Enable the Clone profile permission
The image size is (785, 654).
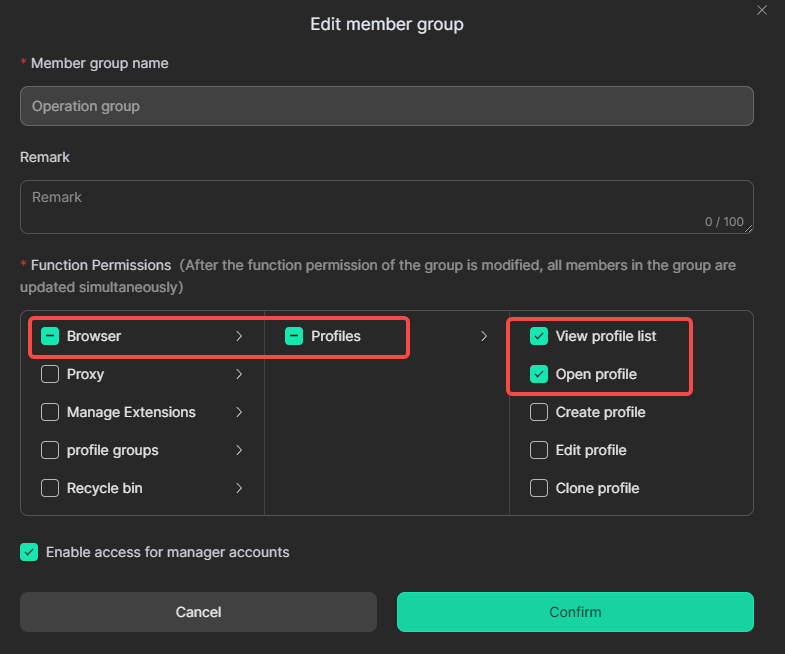pos(539,488)
